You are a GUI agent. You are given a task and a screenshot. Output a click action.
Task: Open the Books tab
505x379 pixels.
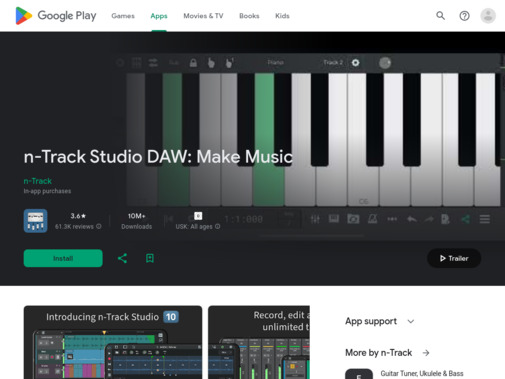coord(249,16)
